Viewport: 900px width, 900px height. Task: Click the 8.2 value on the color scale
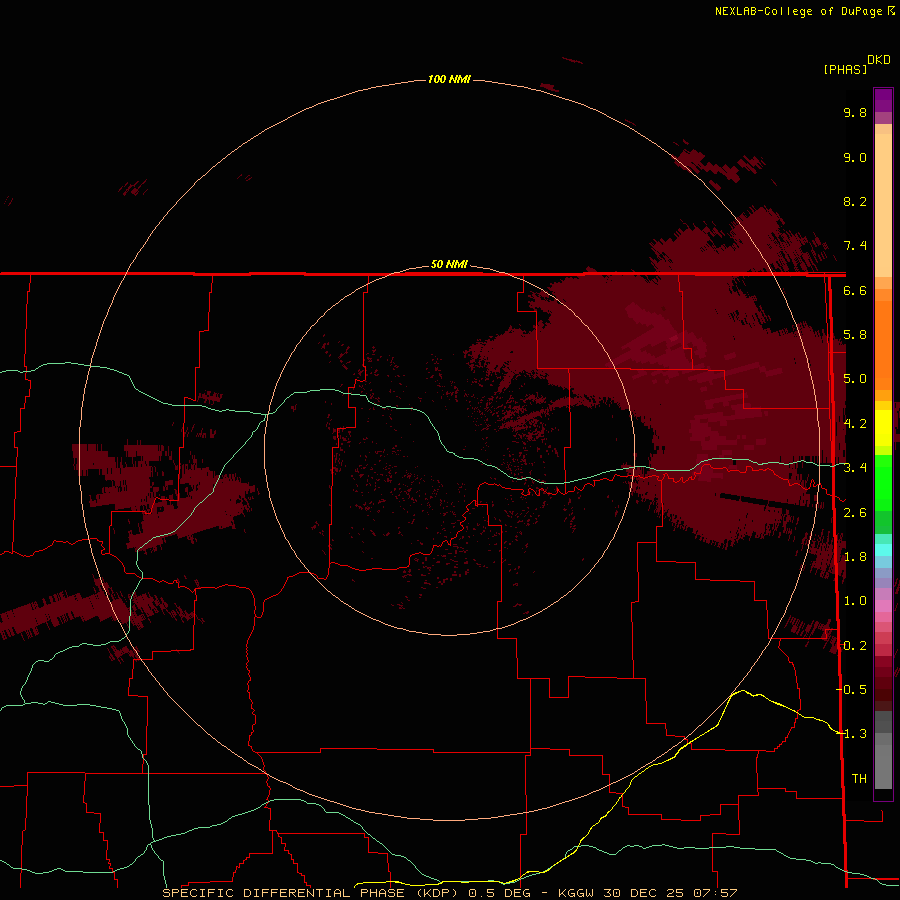pos(855,201)
